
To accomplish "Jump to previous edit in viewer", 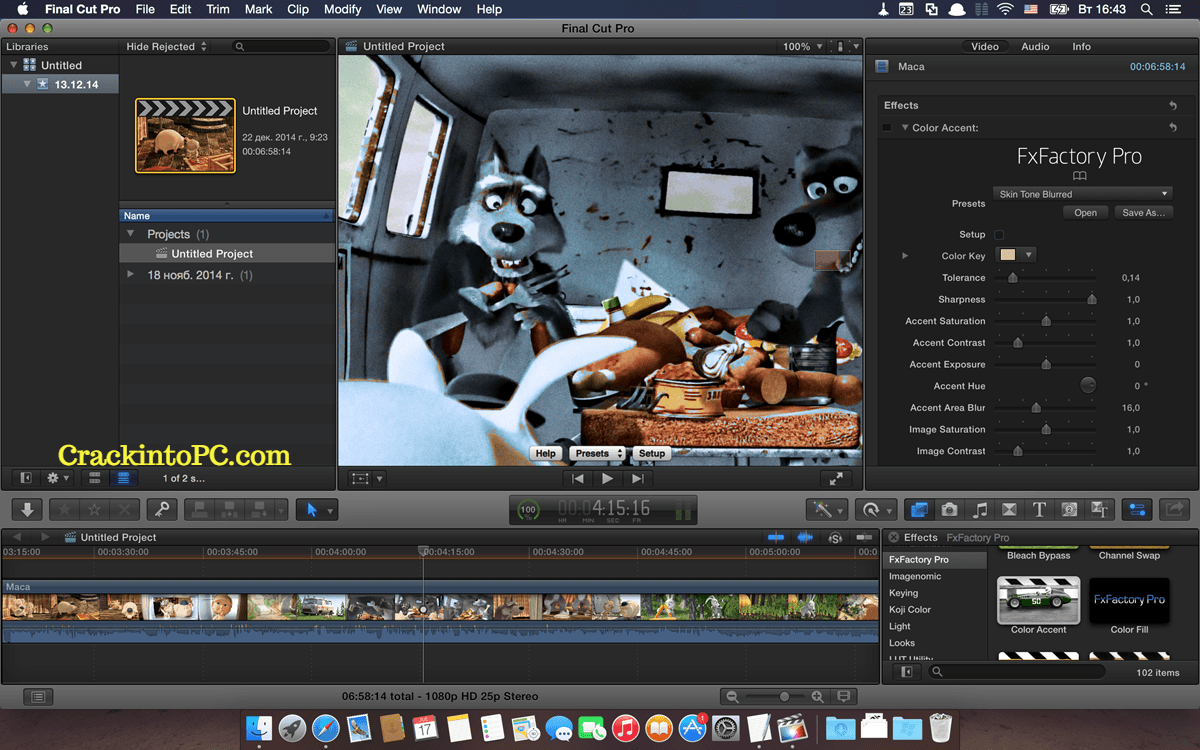I will pos(577,479).
